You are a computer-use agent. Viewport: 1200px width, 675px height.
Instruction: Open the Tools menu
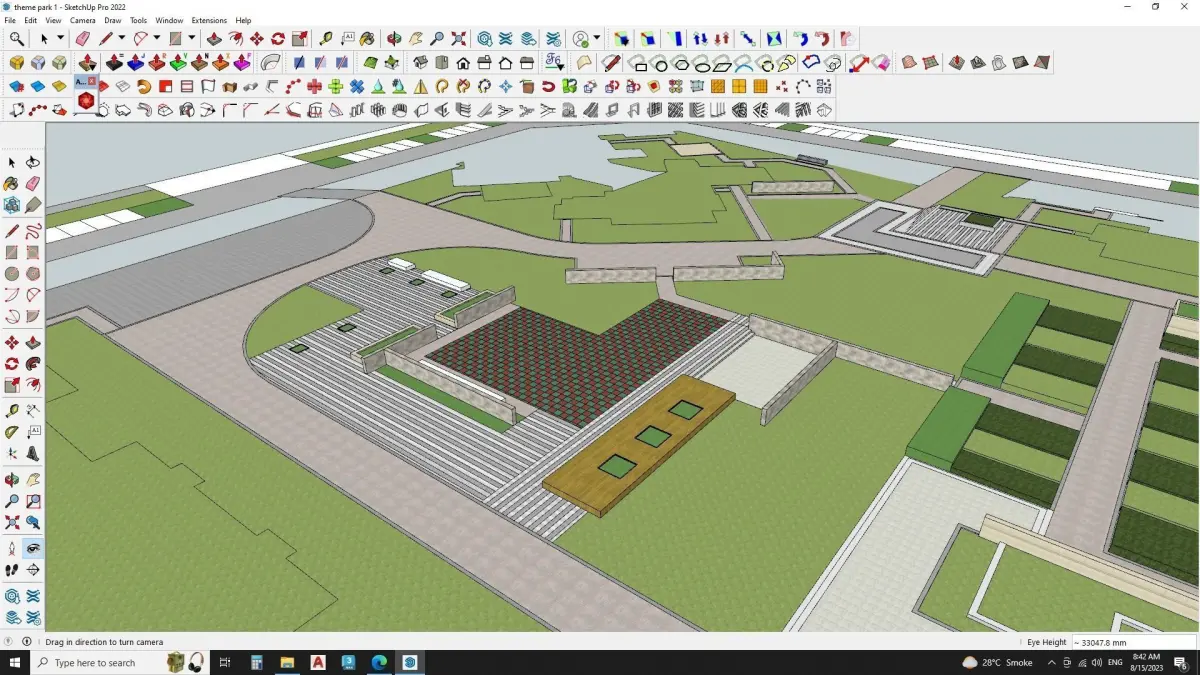138,20
